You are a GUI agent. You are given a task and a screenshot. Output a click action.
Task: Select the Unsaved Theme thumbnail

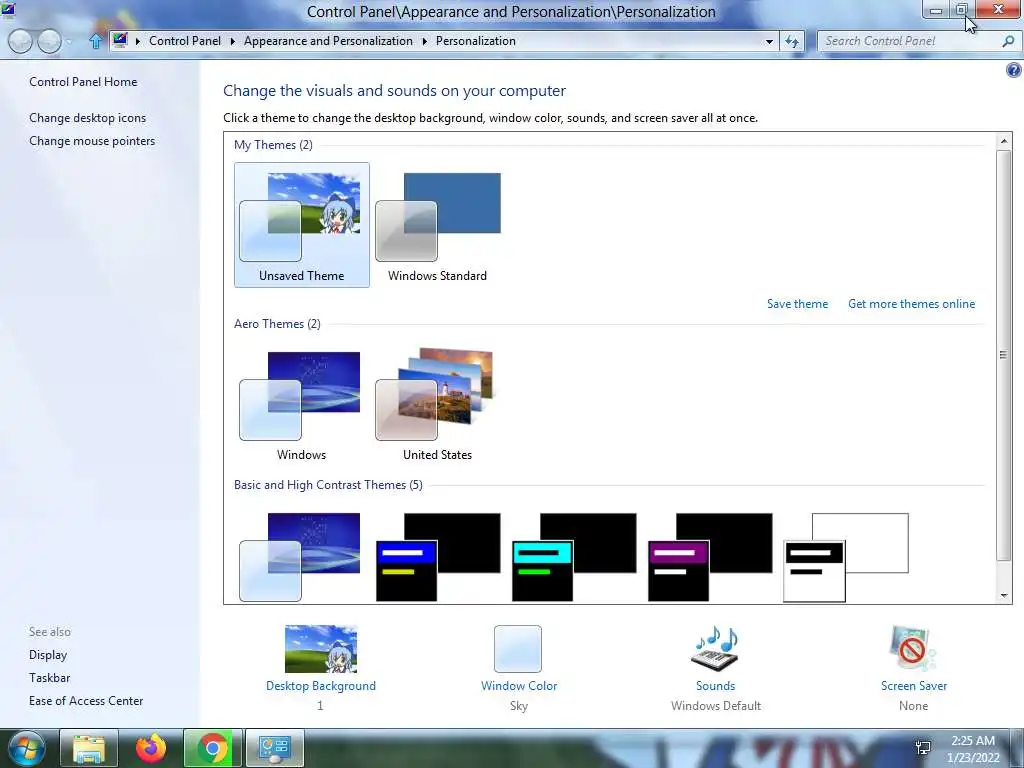click(301, 225)
